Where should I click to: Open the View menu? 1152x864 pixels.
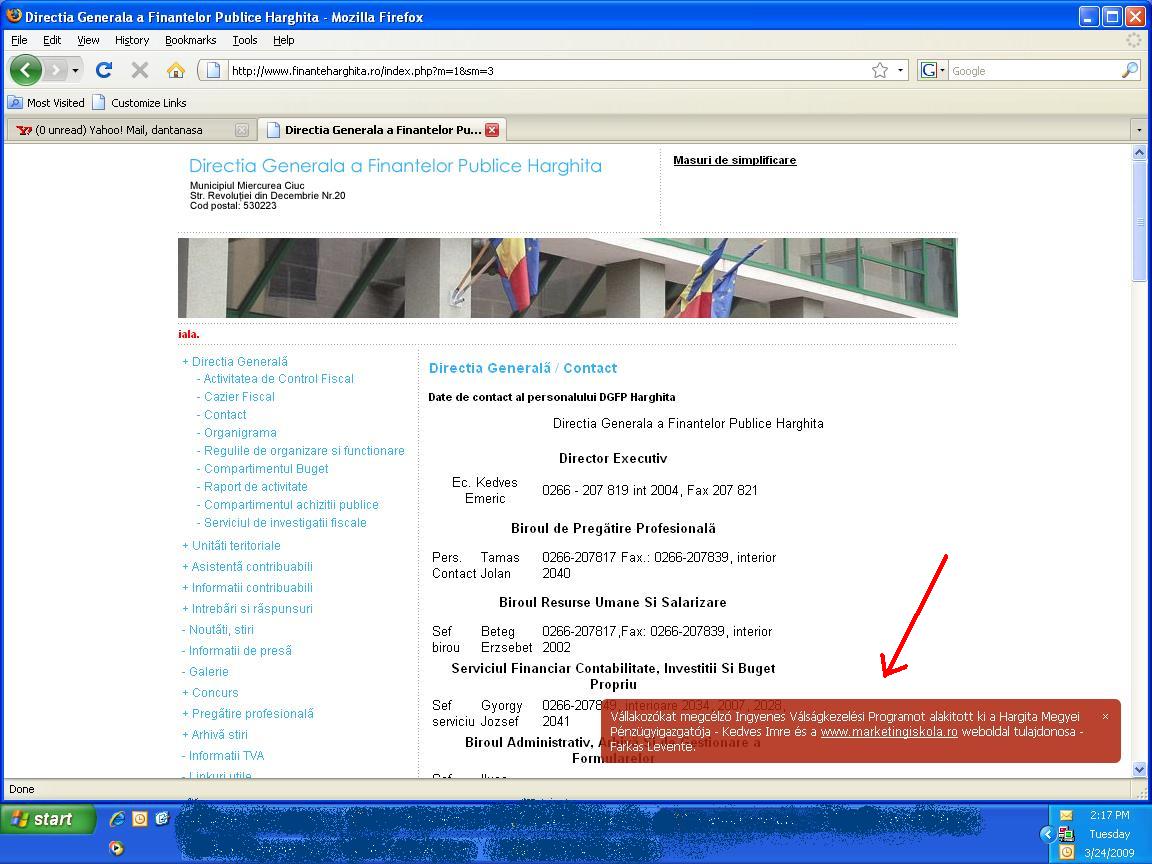(x=88, y=40)
